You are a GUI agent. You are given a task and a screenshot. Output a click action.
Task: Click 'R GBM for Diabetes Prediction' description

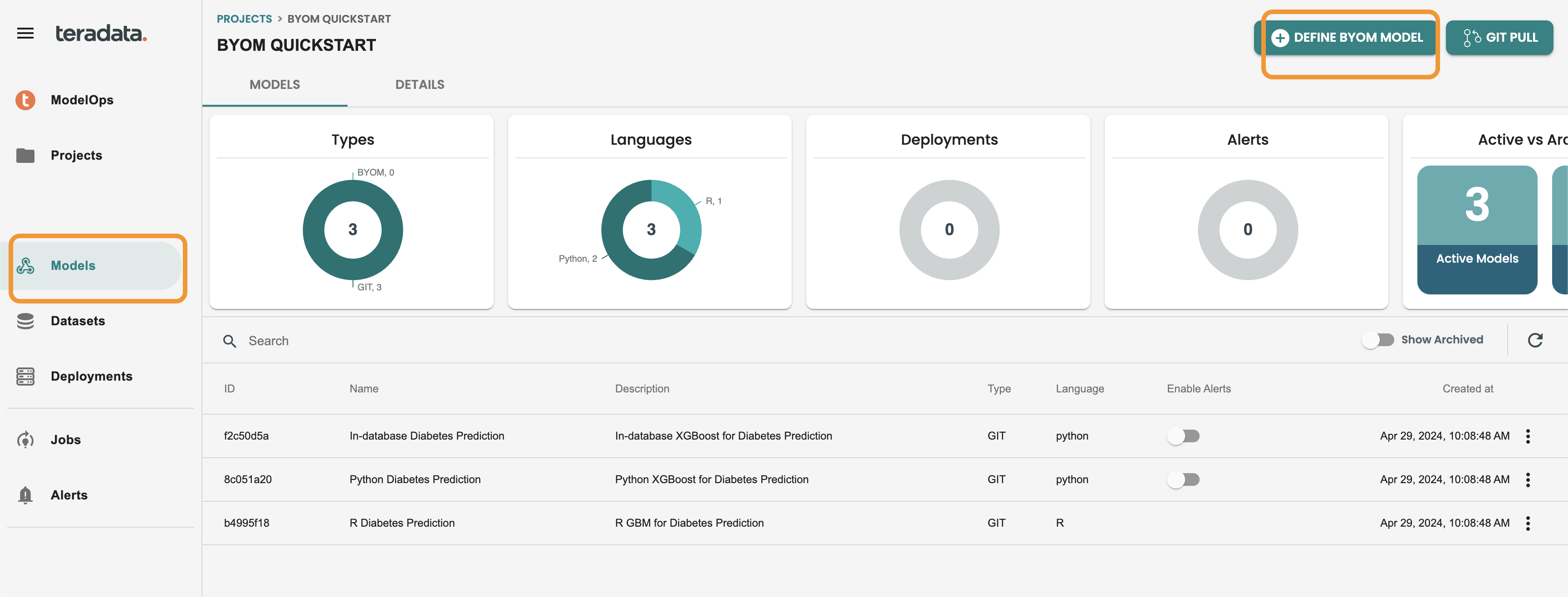[689, 523]
